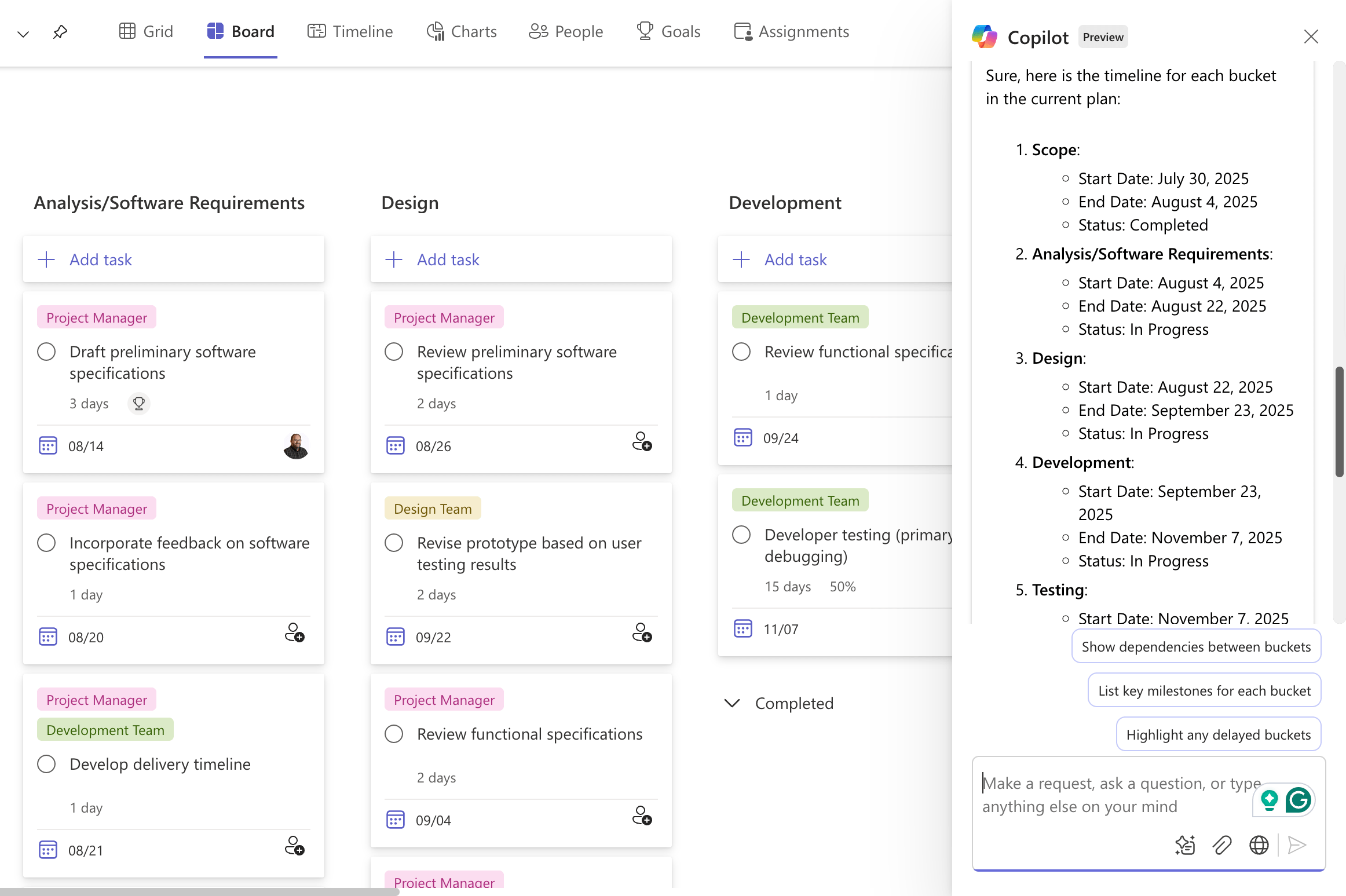
Task: Click the assign-person icon on the 08/26 card
Action: pos(642,442)
